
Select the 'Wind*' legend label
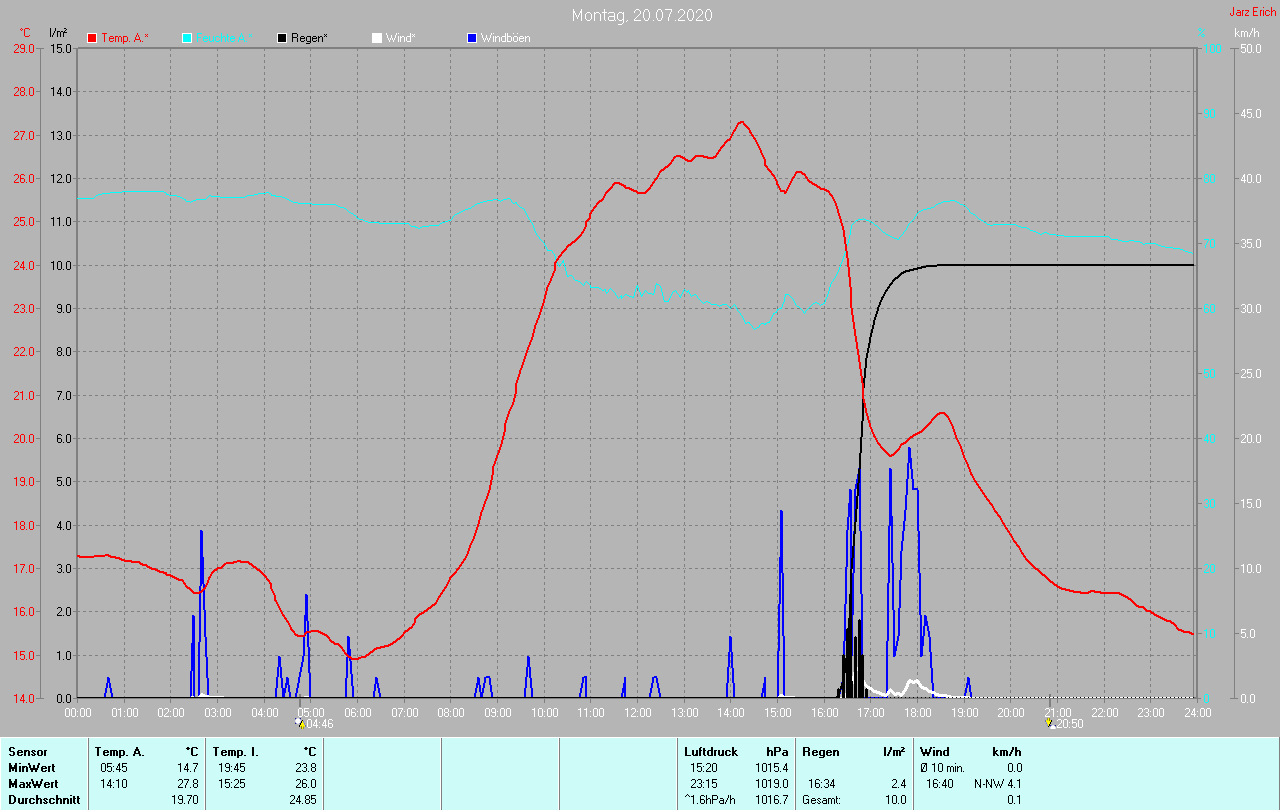pyautogui.click(x=401, y=38)
